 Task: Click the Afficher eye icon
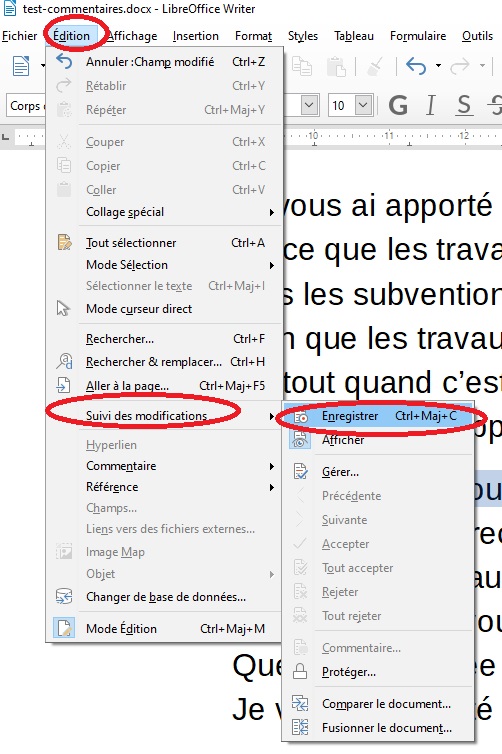pyautogui.click(x=301, y=440)
